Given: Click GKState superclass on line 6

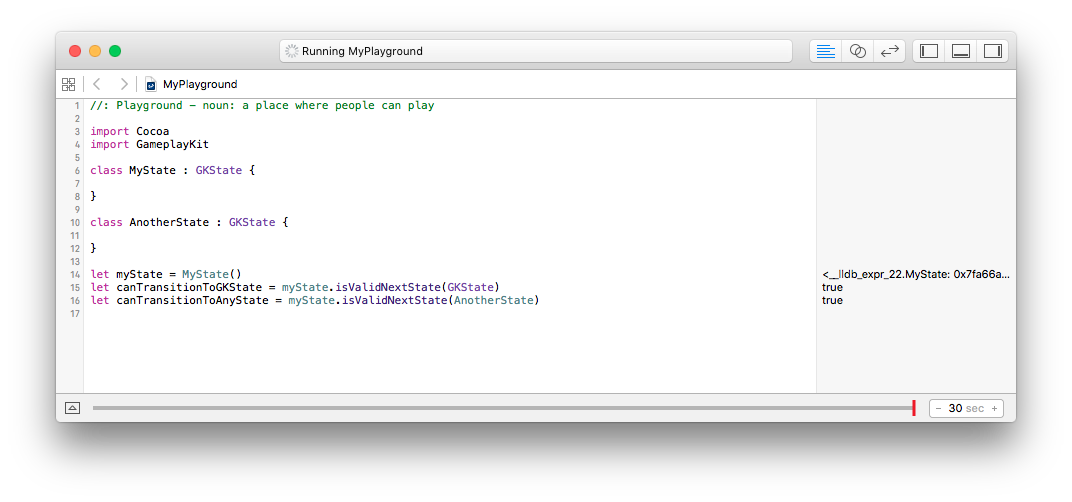Looking at the screenshot, I should pos(219,170).
